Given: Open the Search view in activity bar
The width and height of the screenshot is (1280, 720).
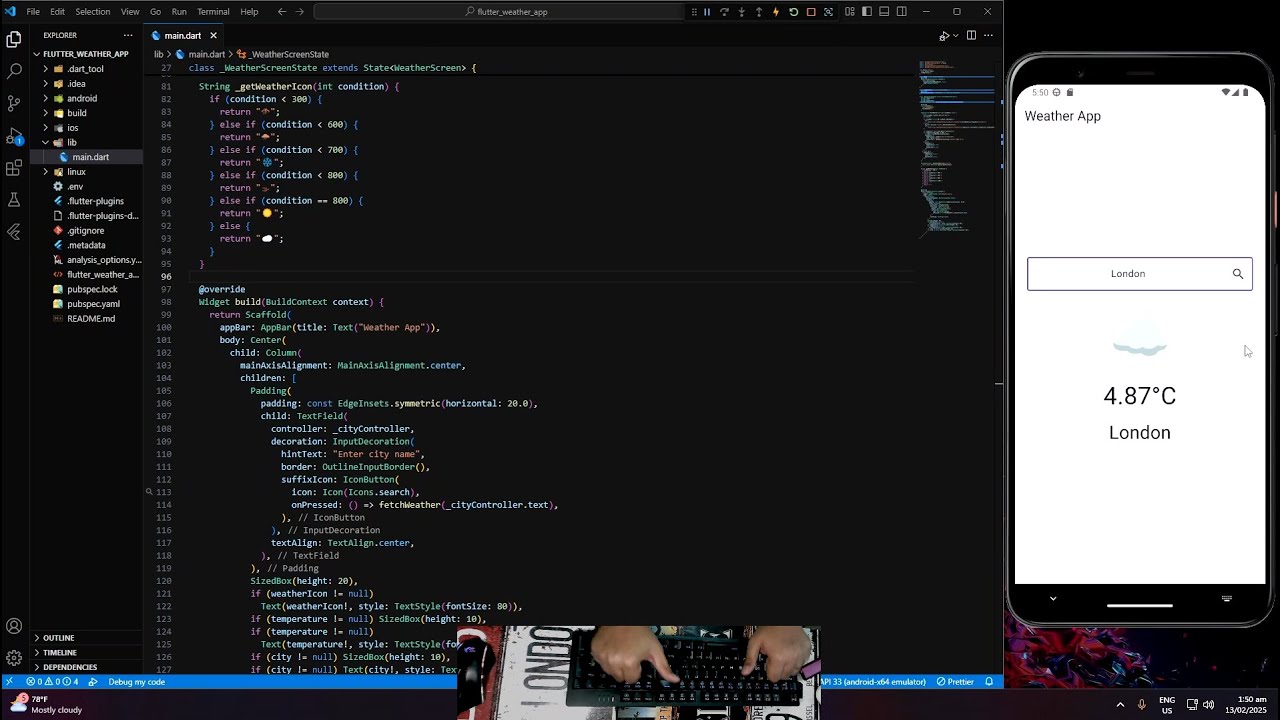Looking at the screenshot, I should tap(14, 72).
